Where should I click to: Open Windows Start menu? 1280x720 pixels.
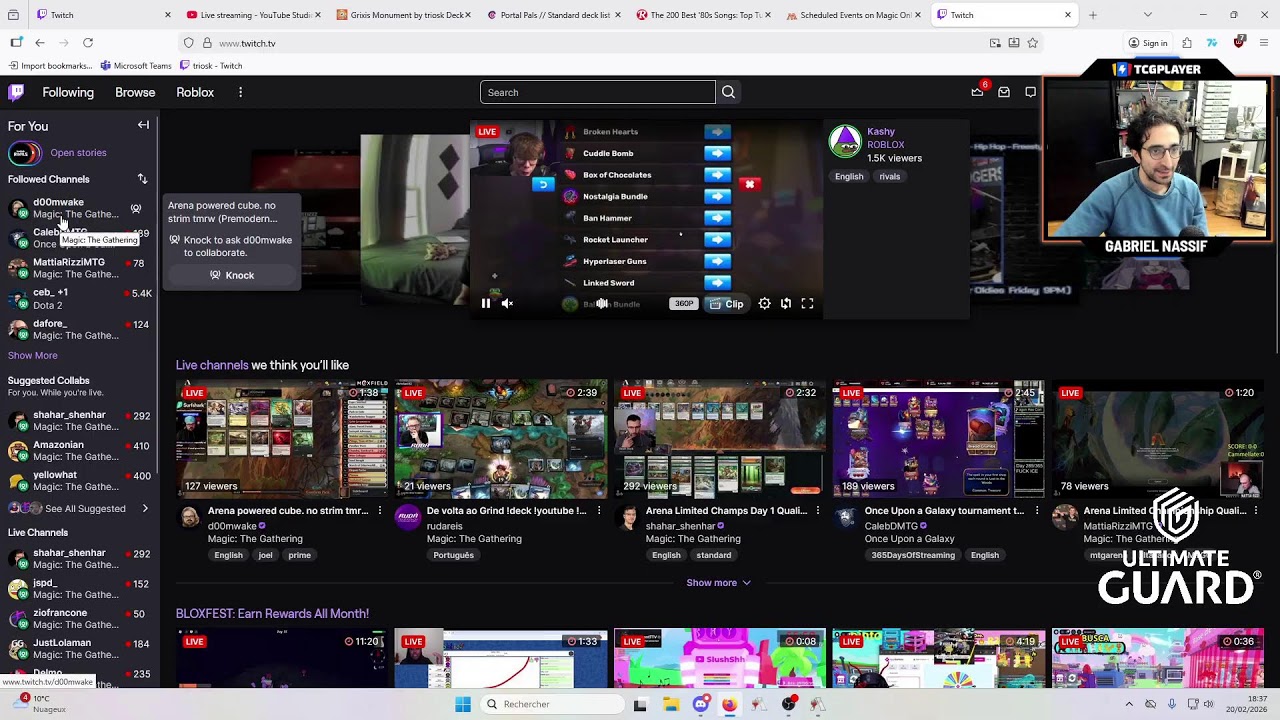[x=463, y=704]
